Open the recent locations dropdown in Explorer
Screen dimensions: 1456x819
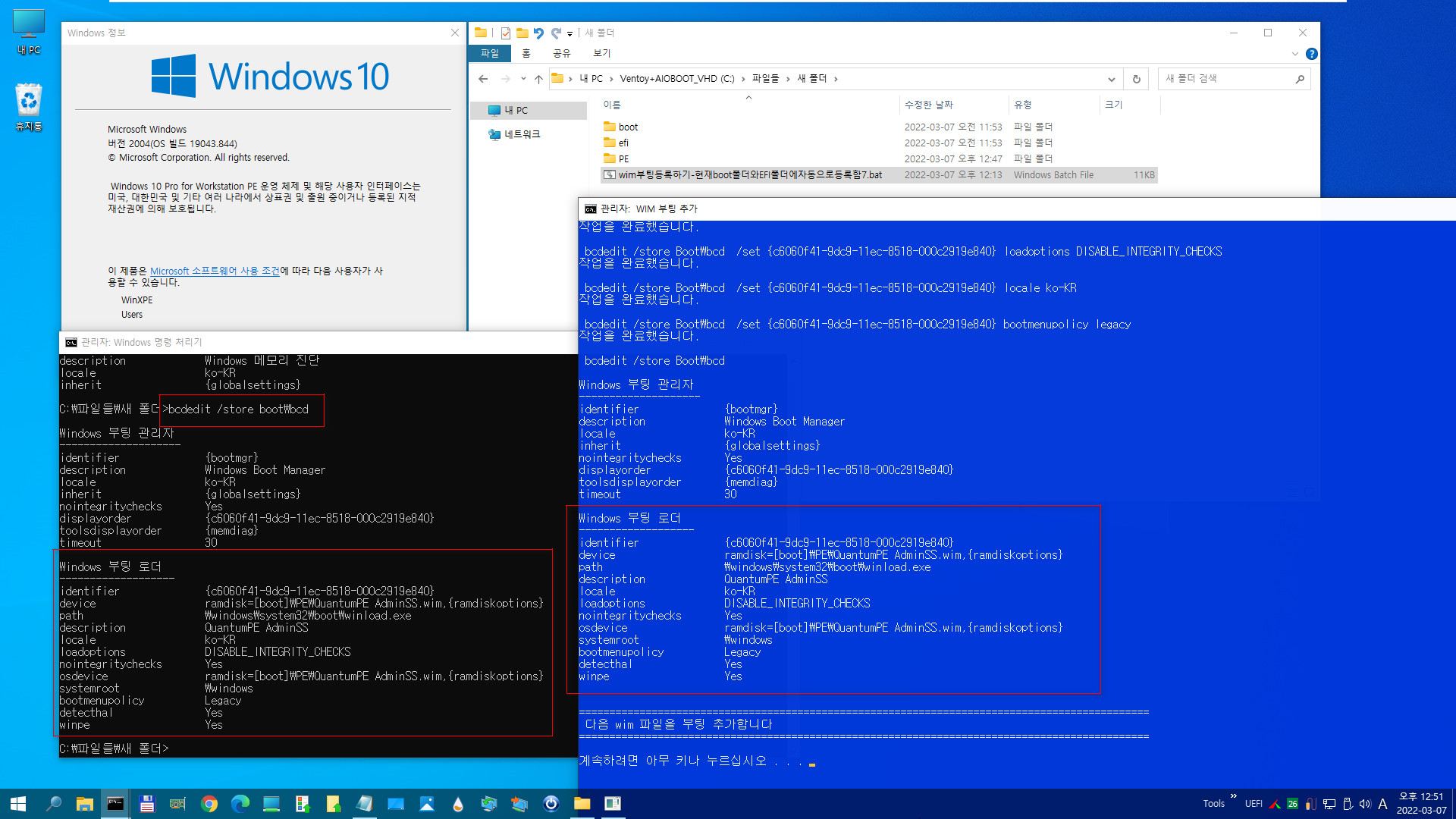[523, 79]
